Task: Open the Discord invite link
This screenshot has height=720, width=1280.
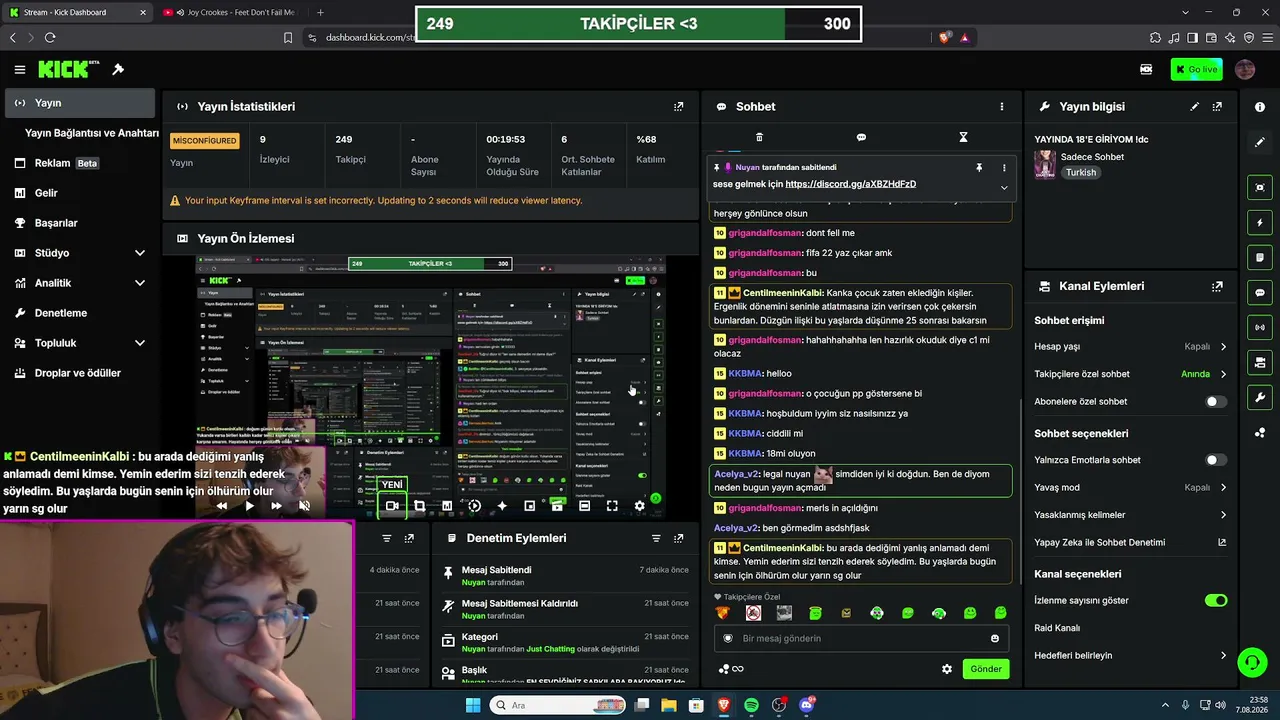Action: 851,184
